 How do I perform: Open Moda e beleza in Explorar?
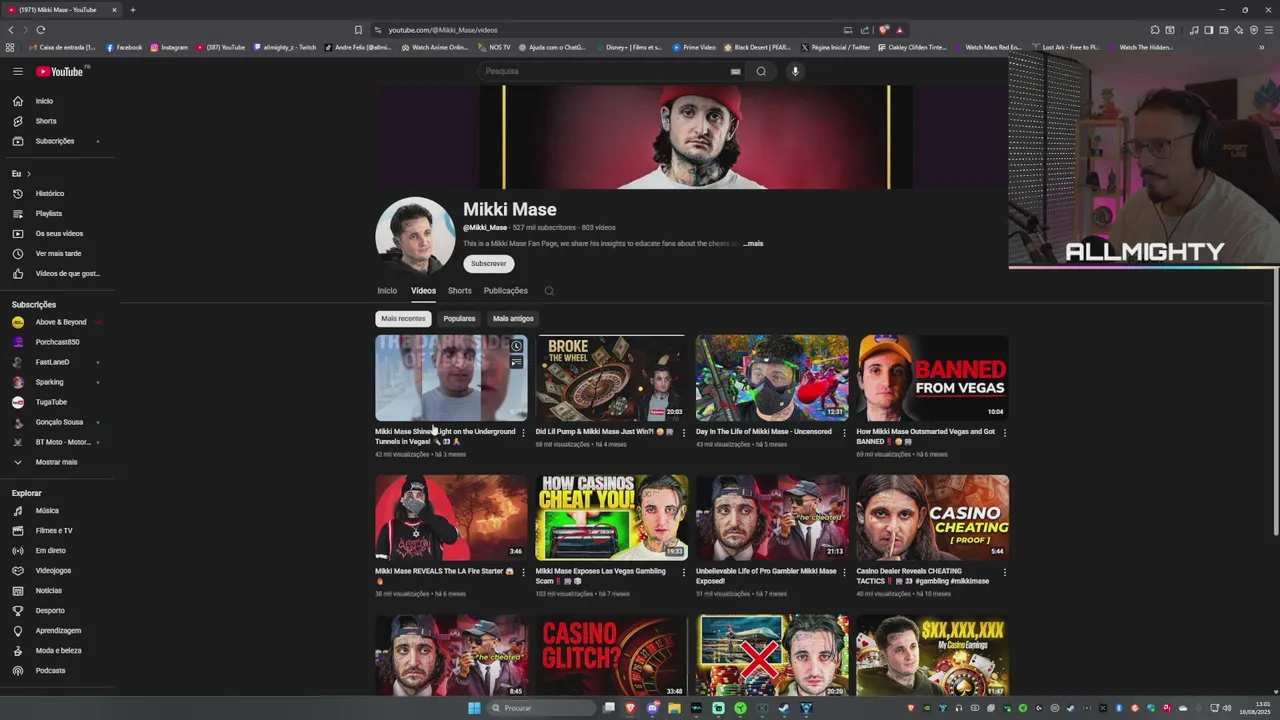(x=58, y=650)
